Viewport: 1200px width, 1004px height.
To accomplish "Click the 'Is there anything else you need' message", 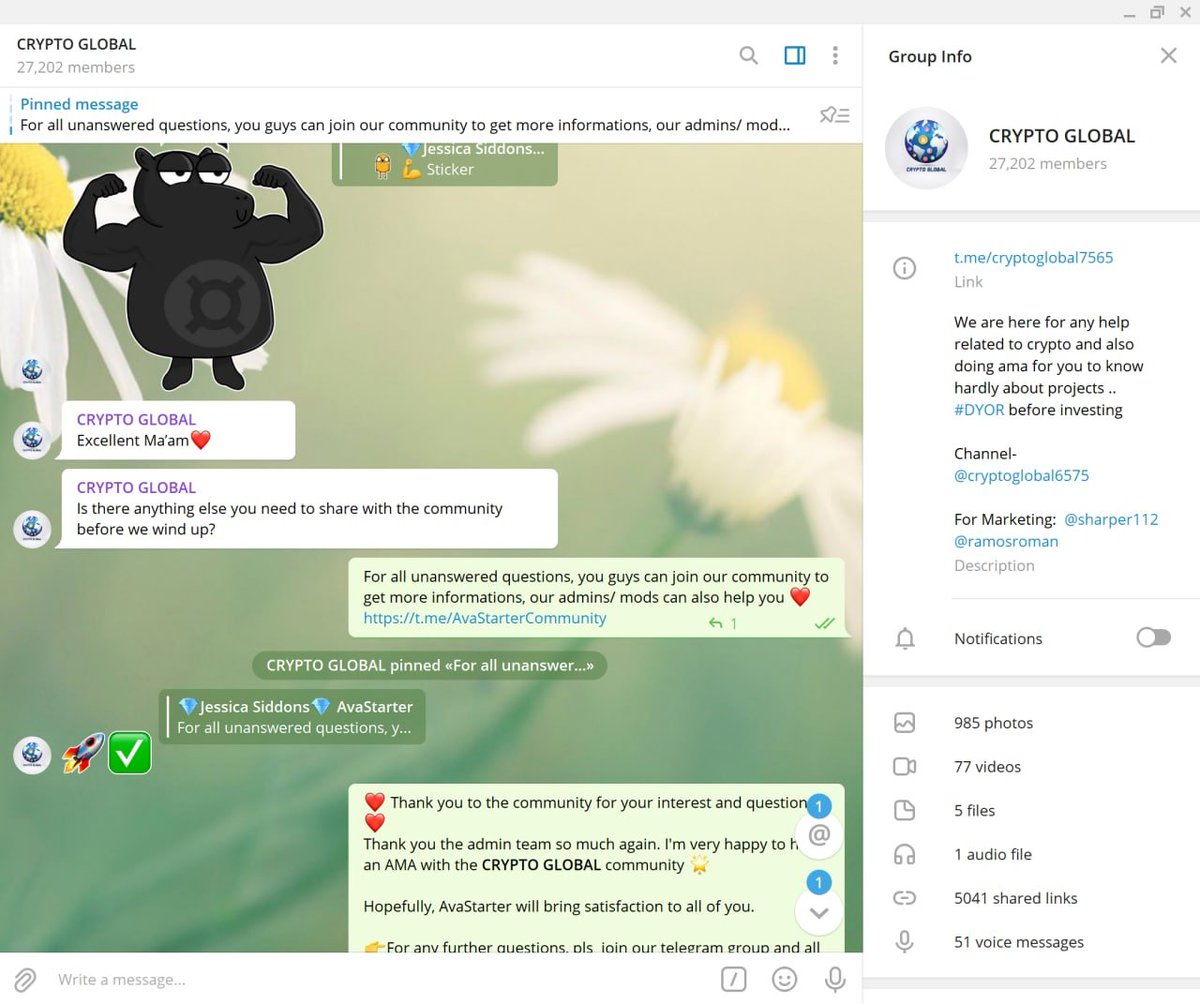I will (x=308, y=509).
